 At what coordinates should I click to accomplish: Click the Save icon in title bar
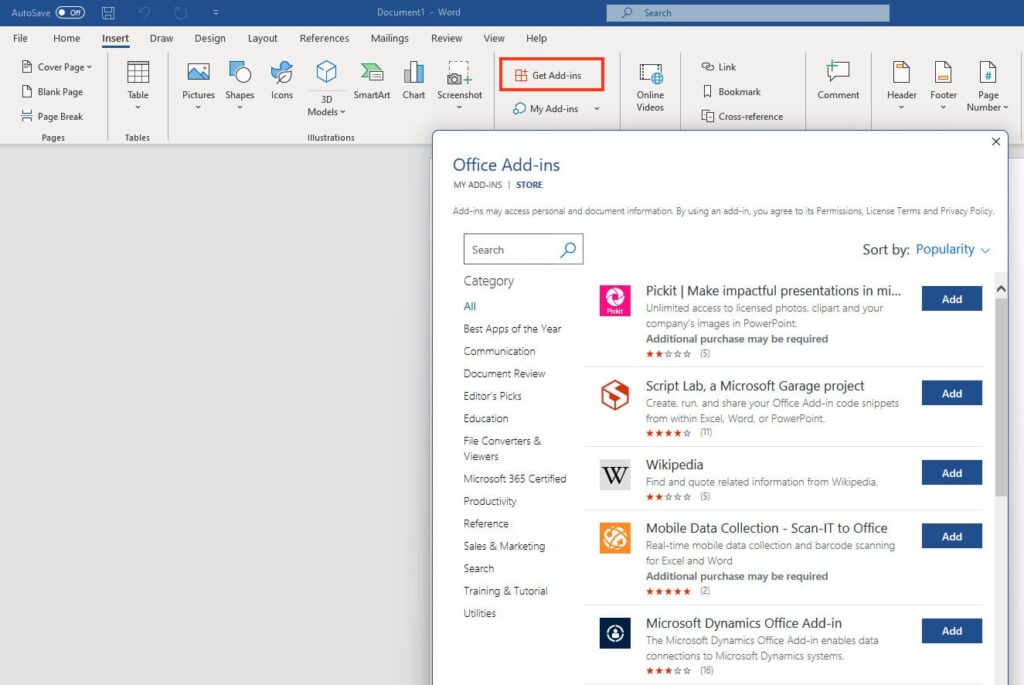tap(108, 13)
